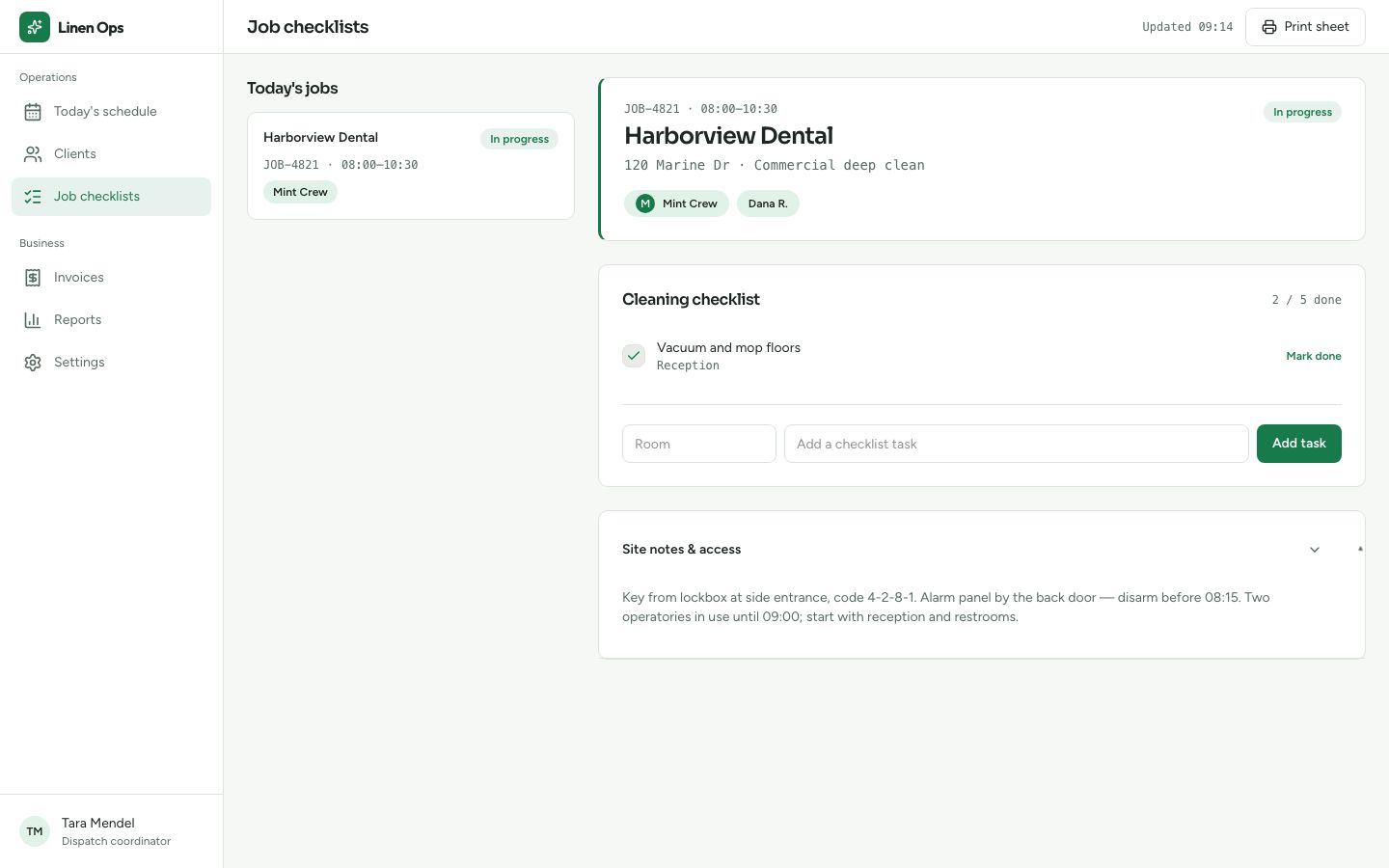This screenshot has width=1389, height=868.
Task: Click the 120 Marine Dr address line
Action: tap(774, 165)
